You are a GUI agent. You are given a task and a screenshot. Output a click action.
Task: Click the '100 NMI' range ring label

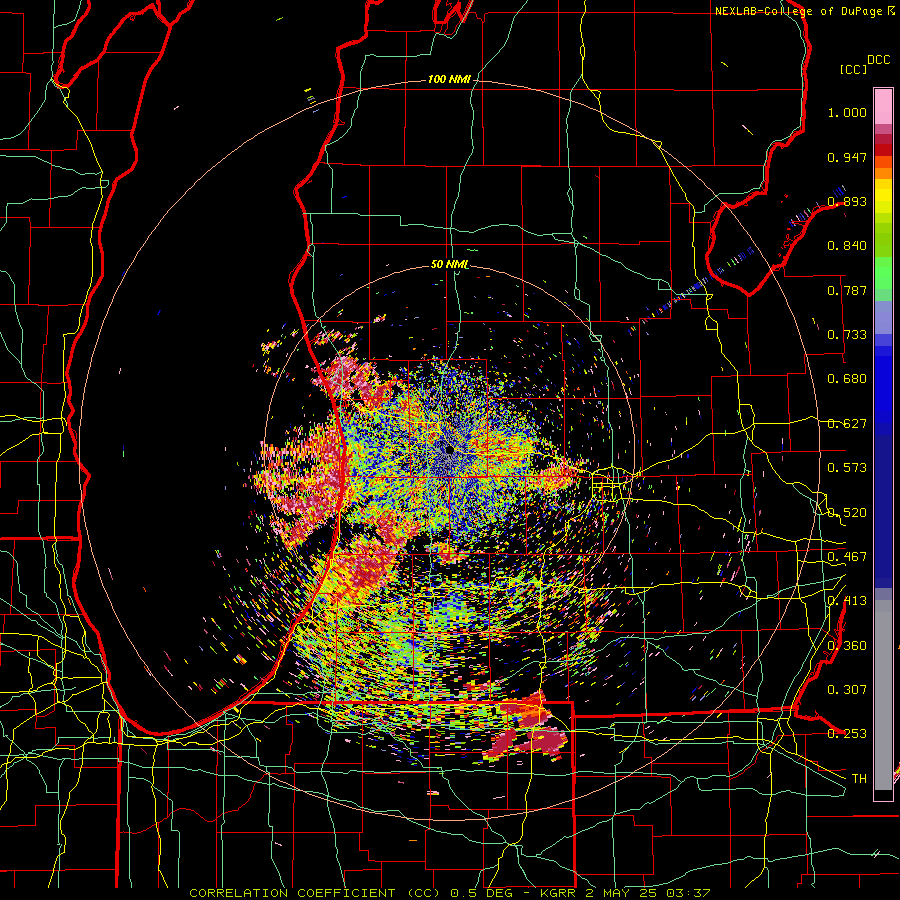pos(449,79)
